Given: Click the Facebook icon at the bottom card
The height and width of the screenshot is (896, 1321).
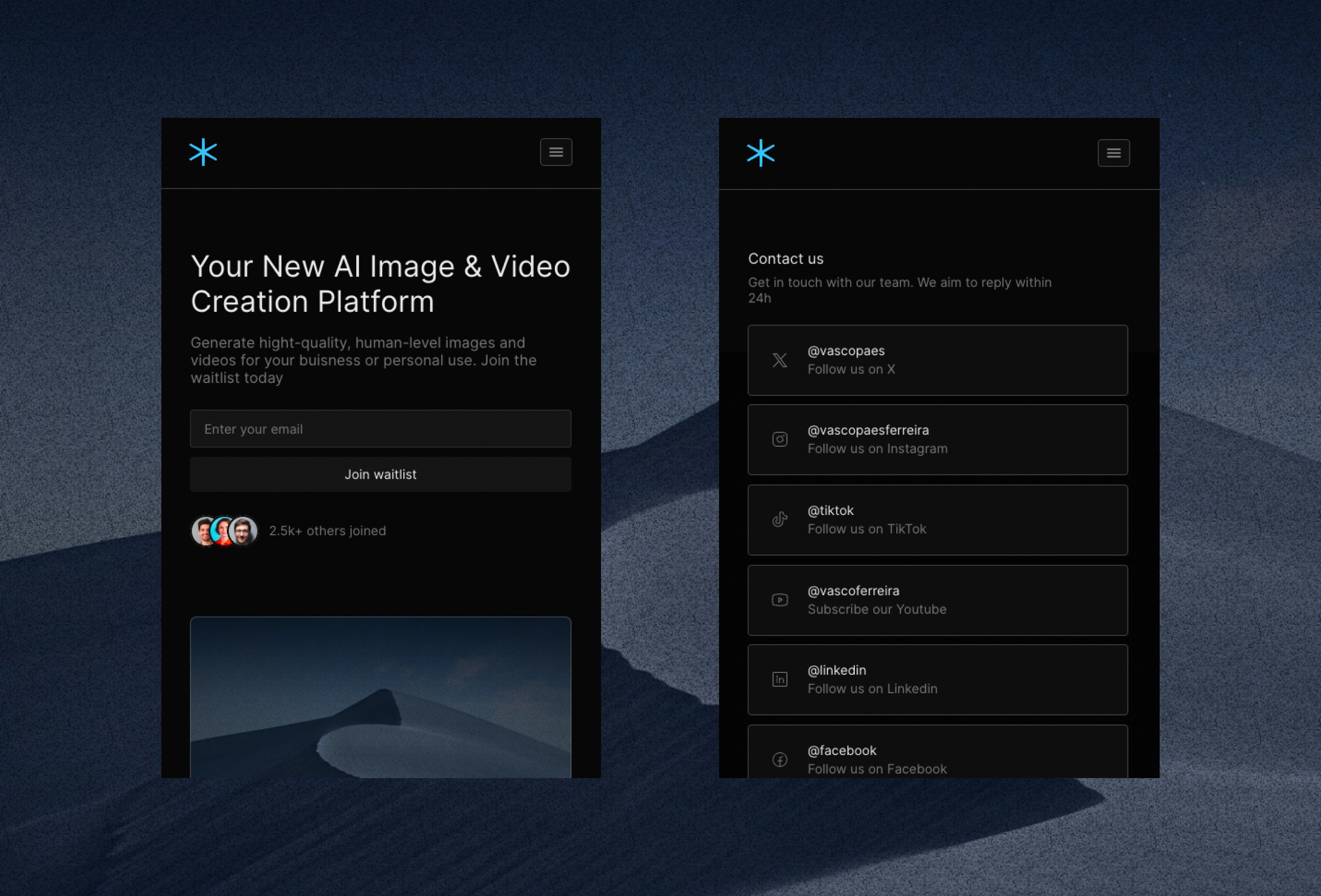Looking at the screenshot, I should pos(780,760).
